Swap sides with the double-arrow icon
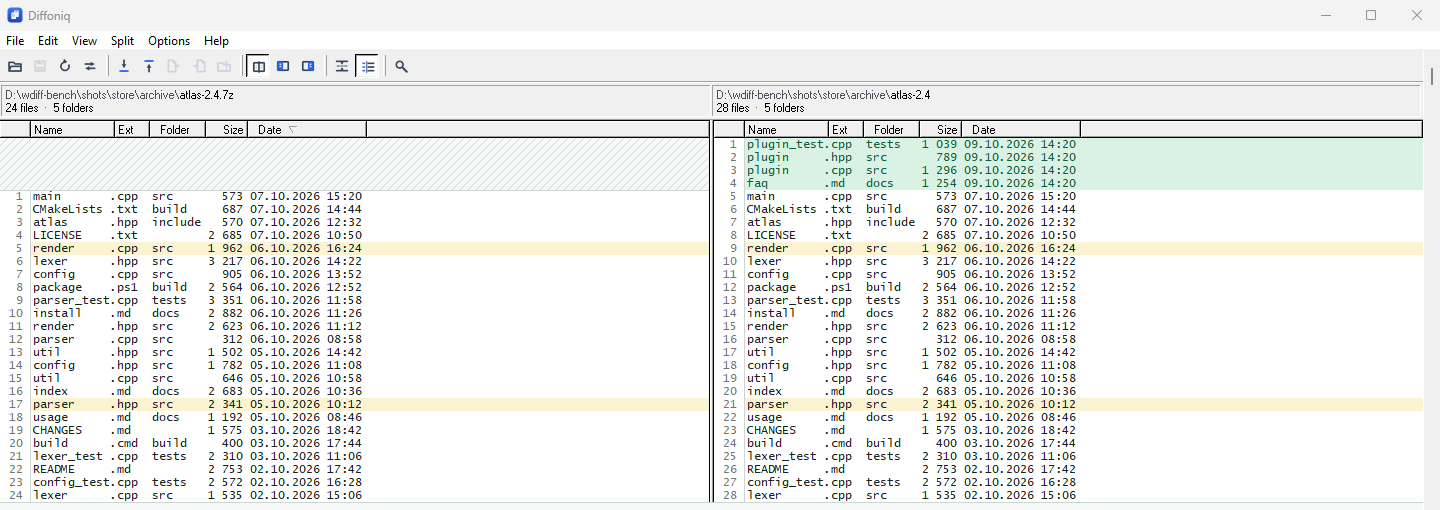1440x510 pixels. tap(90, 66)
